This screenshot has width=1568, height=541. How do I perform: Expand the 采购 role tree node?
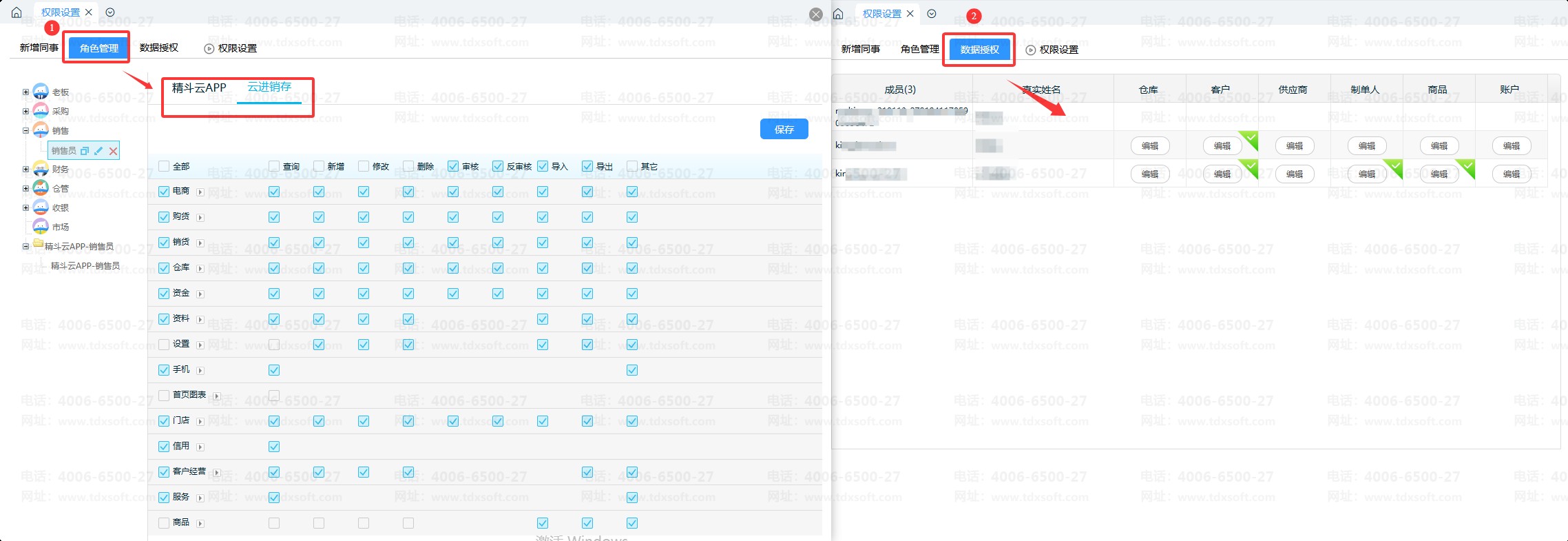click(25, 111)
